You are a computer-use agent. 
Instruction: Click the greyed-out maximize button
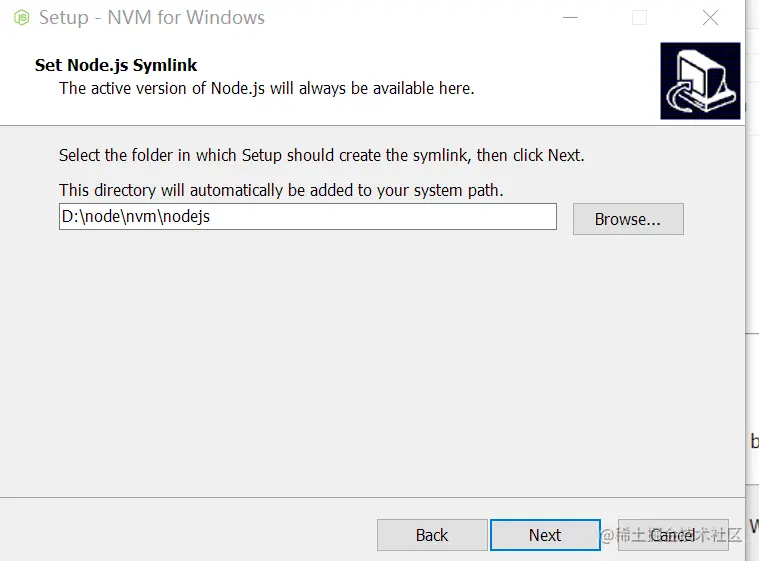(x=640, y=18)
